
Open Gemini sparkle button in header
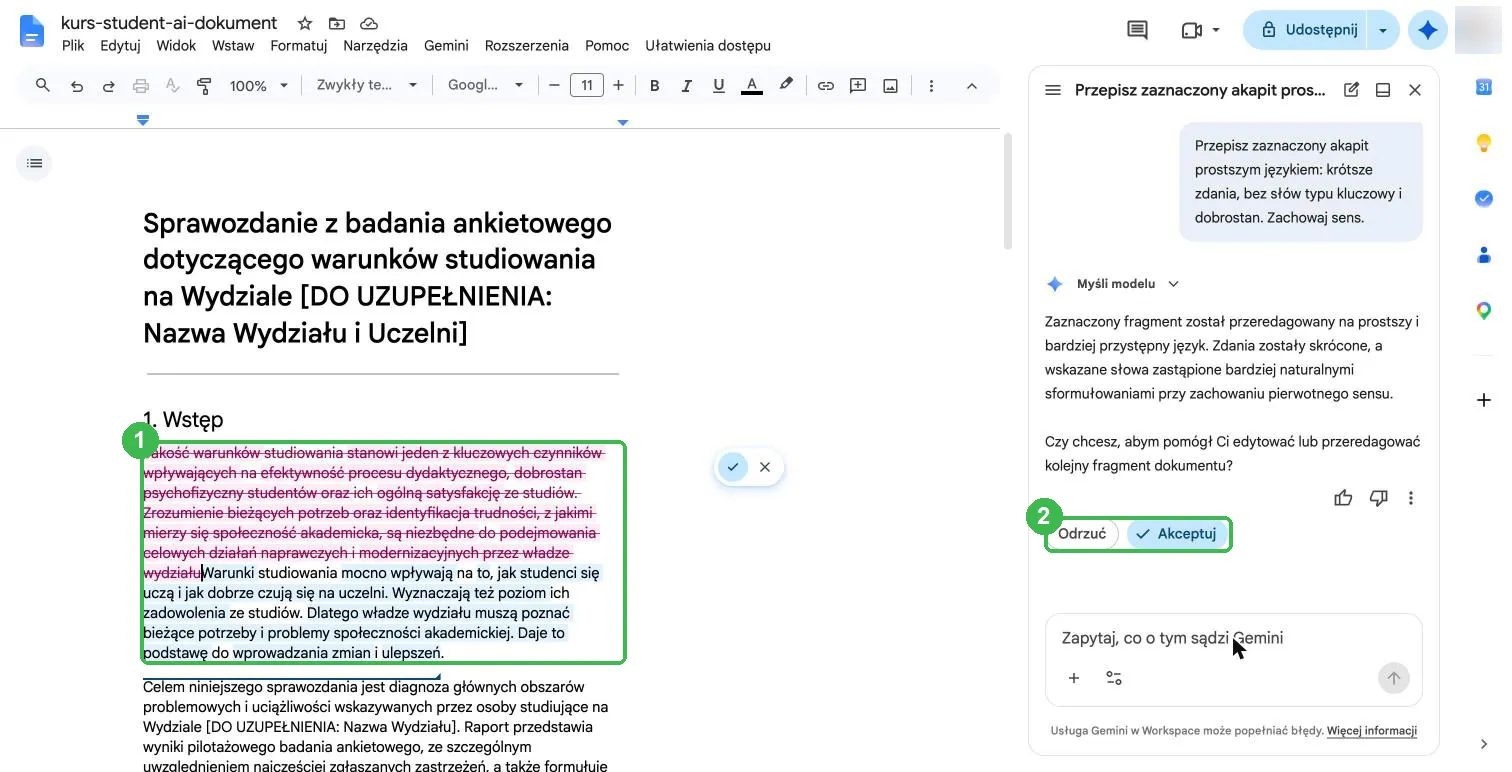1428,30
